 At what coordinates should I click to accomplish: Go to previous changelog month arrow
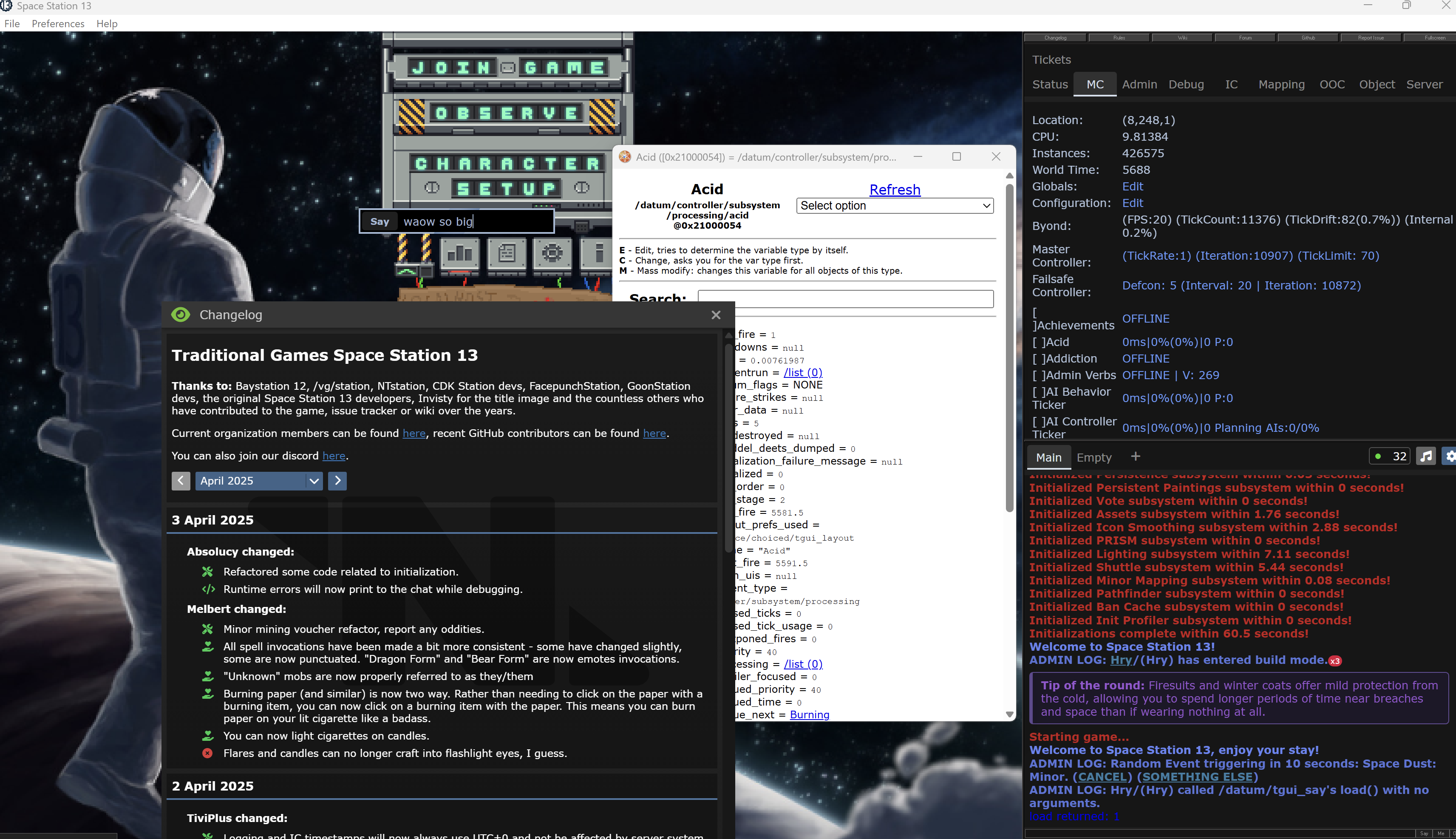pyautogui.click(x=181, y=481)
